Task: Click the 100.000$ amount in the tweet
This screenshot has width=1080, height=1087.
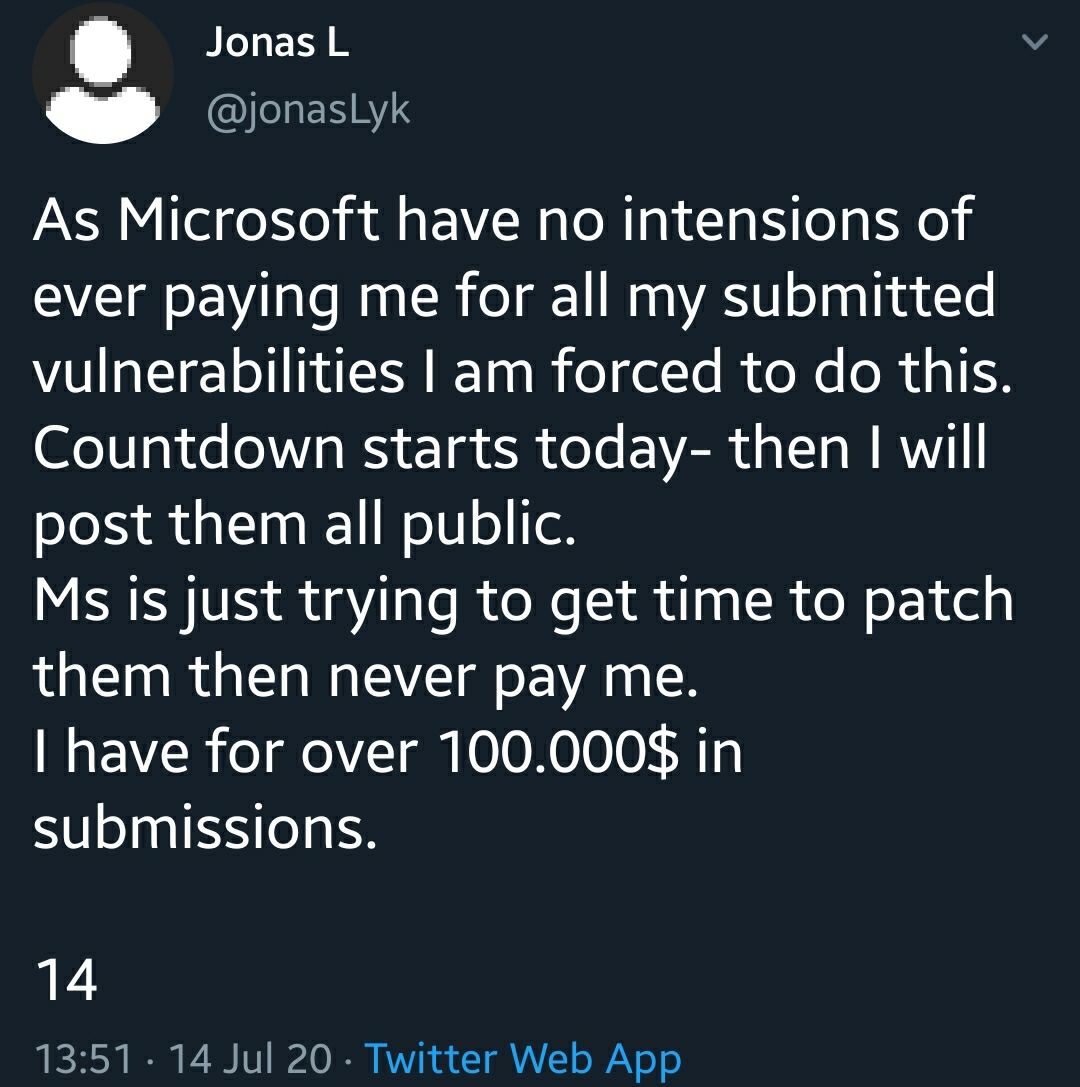Action: tap(558, 753)
